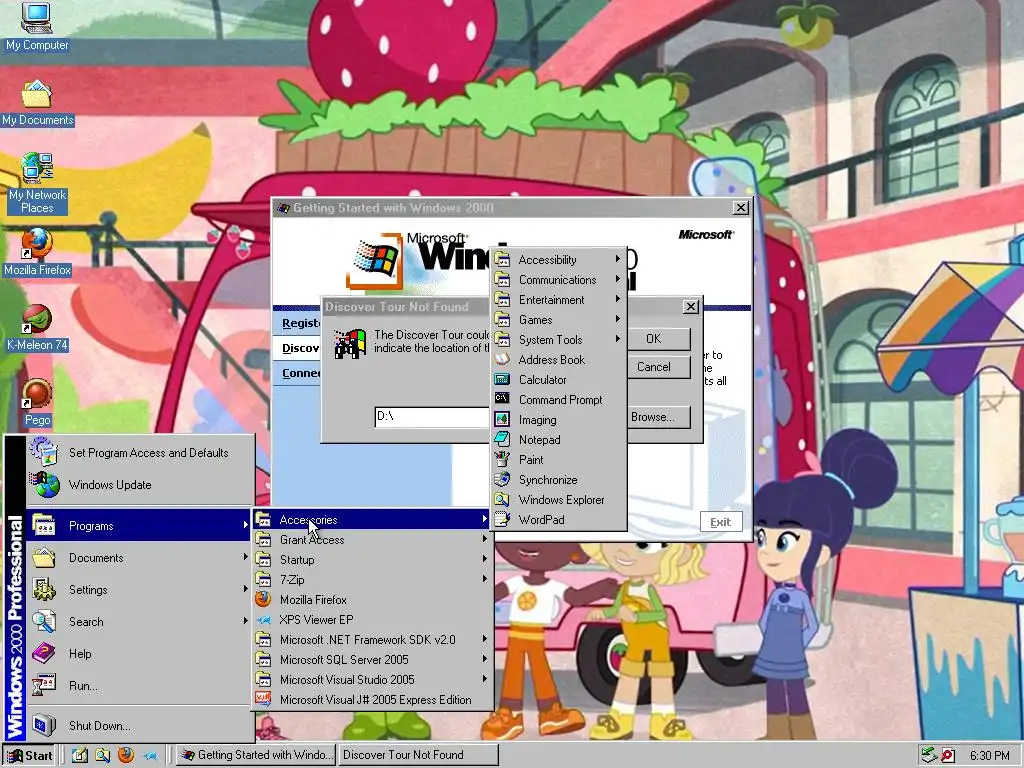The height and width of the screenshot is (768, 1024).
Task: Open My Documents desktop icon
Action: 37,103
